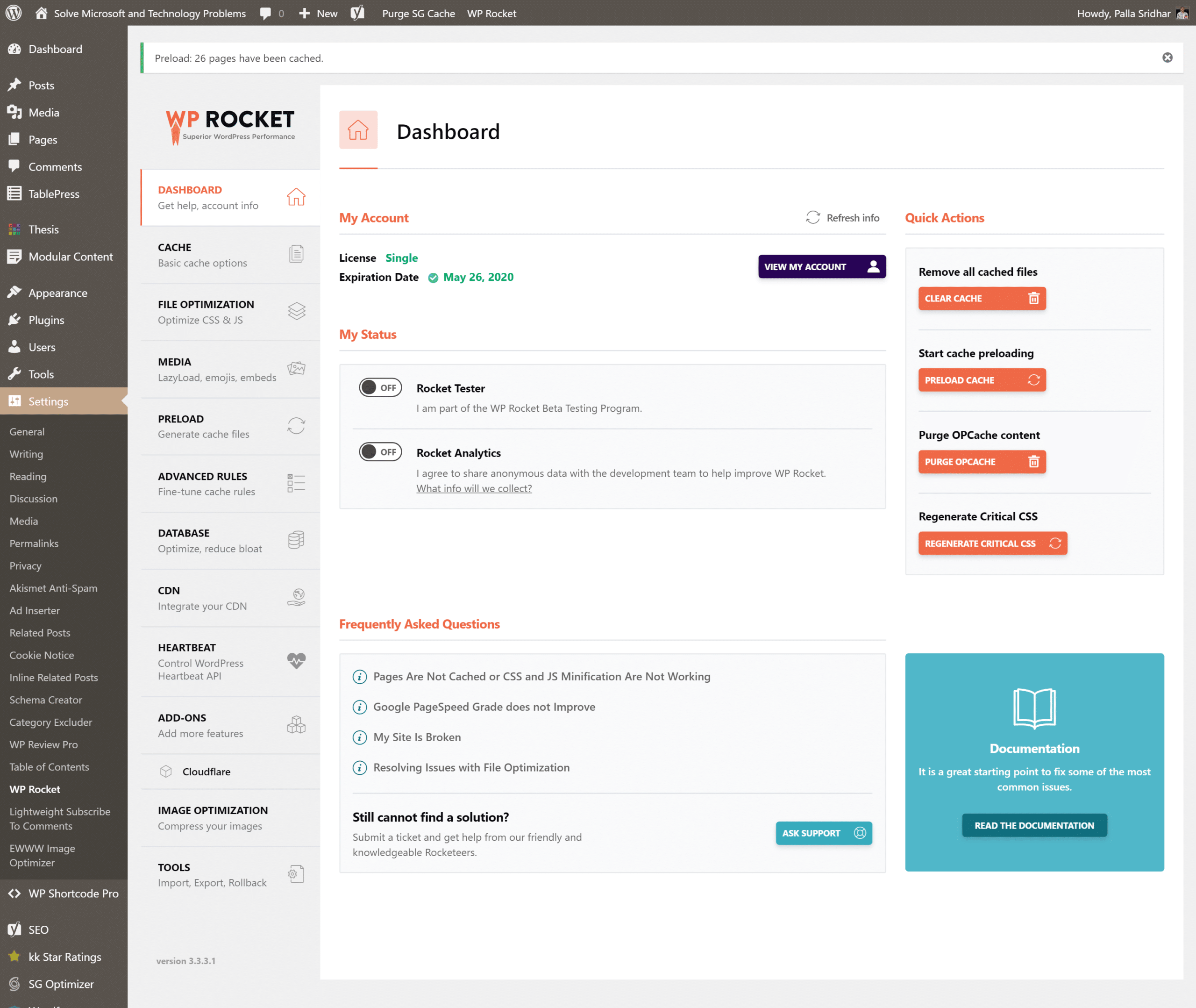Click the Ask Support button
This screenshot has height=1008, width=1196.
(x=823, y=833)
